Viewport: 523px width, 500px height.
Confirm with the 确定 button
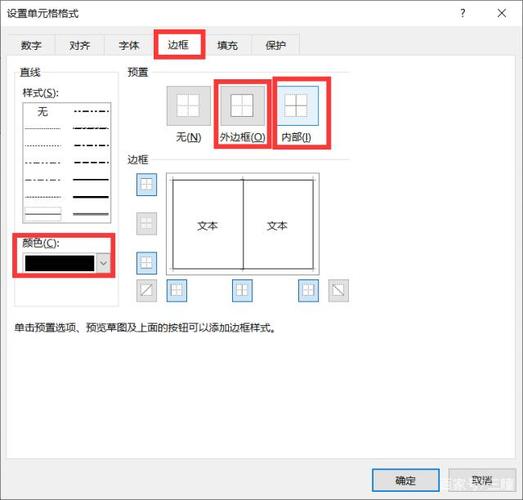pos(406,480)
